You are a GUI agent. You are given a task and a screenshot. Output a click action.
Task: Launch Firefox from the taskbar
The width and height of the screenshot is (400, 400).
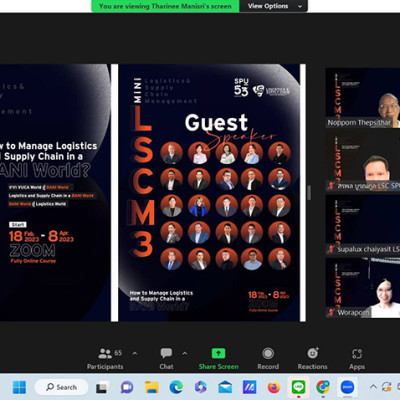point(274,387)
